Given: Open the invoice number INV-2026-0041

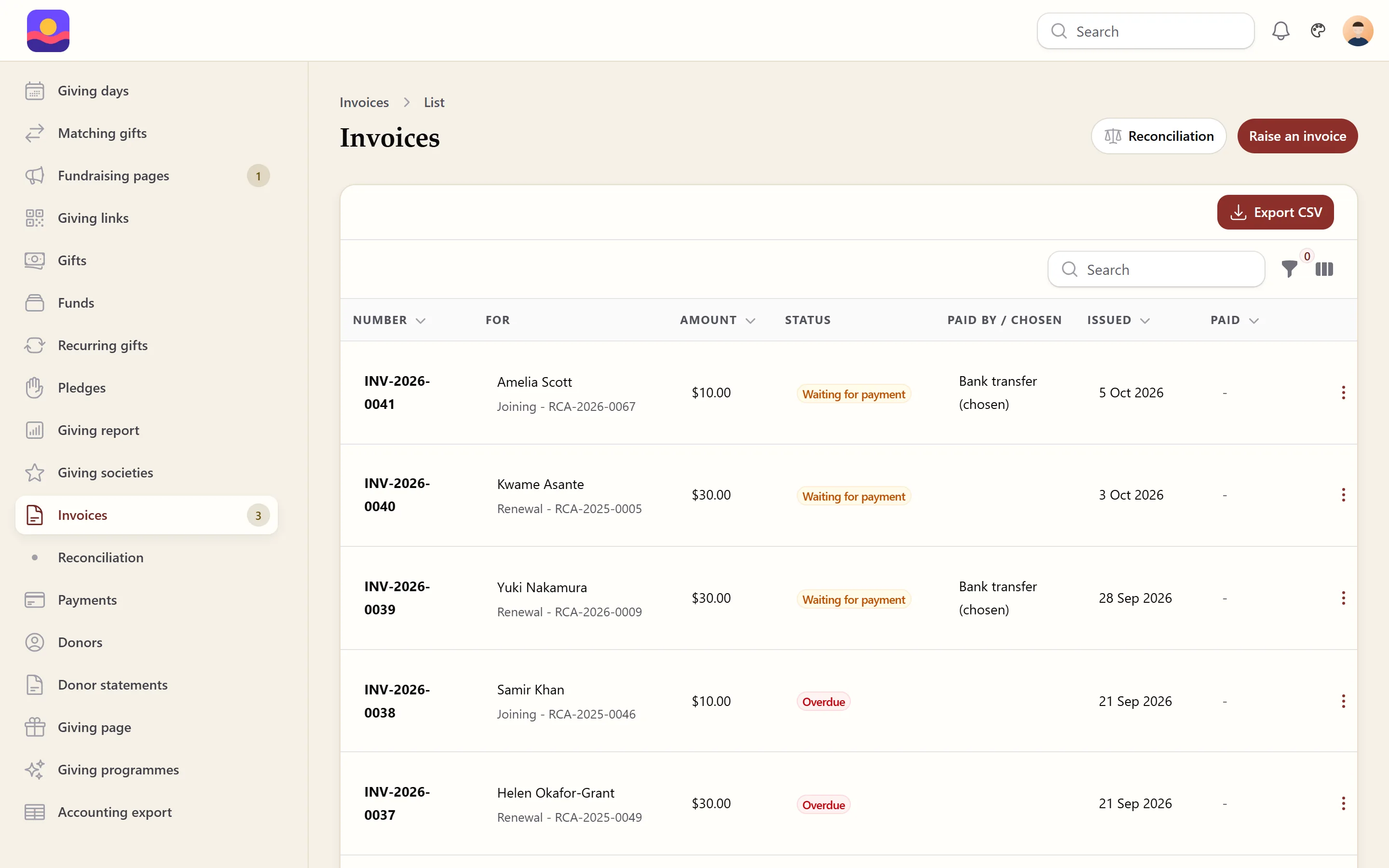Looking at the screenshot, I should coord(396,393).
